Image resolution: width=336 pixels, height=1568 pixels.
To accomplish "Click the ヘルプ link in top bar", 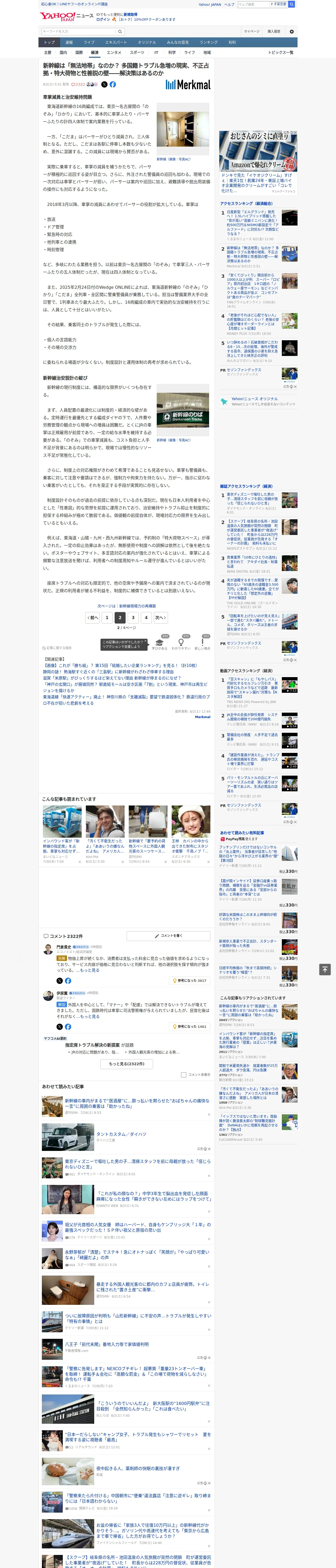I will coord(229,4).
